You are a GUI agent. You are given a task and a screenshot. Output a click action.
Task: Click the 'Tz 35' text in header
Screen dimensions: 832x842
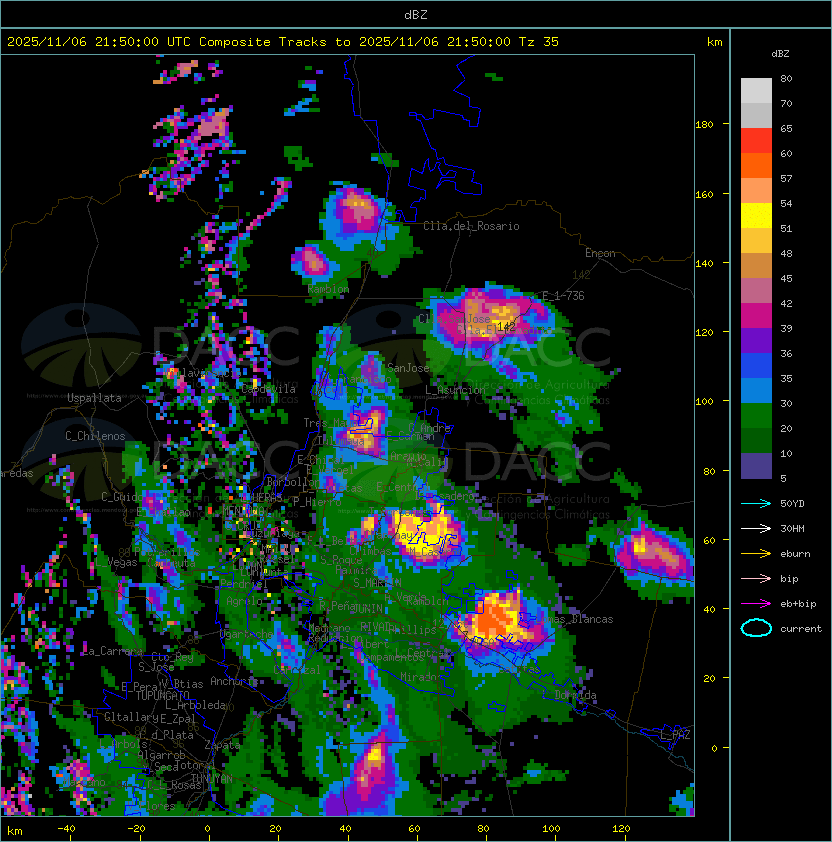[539, 42]
